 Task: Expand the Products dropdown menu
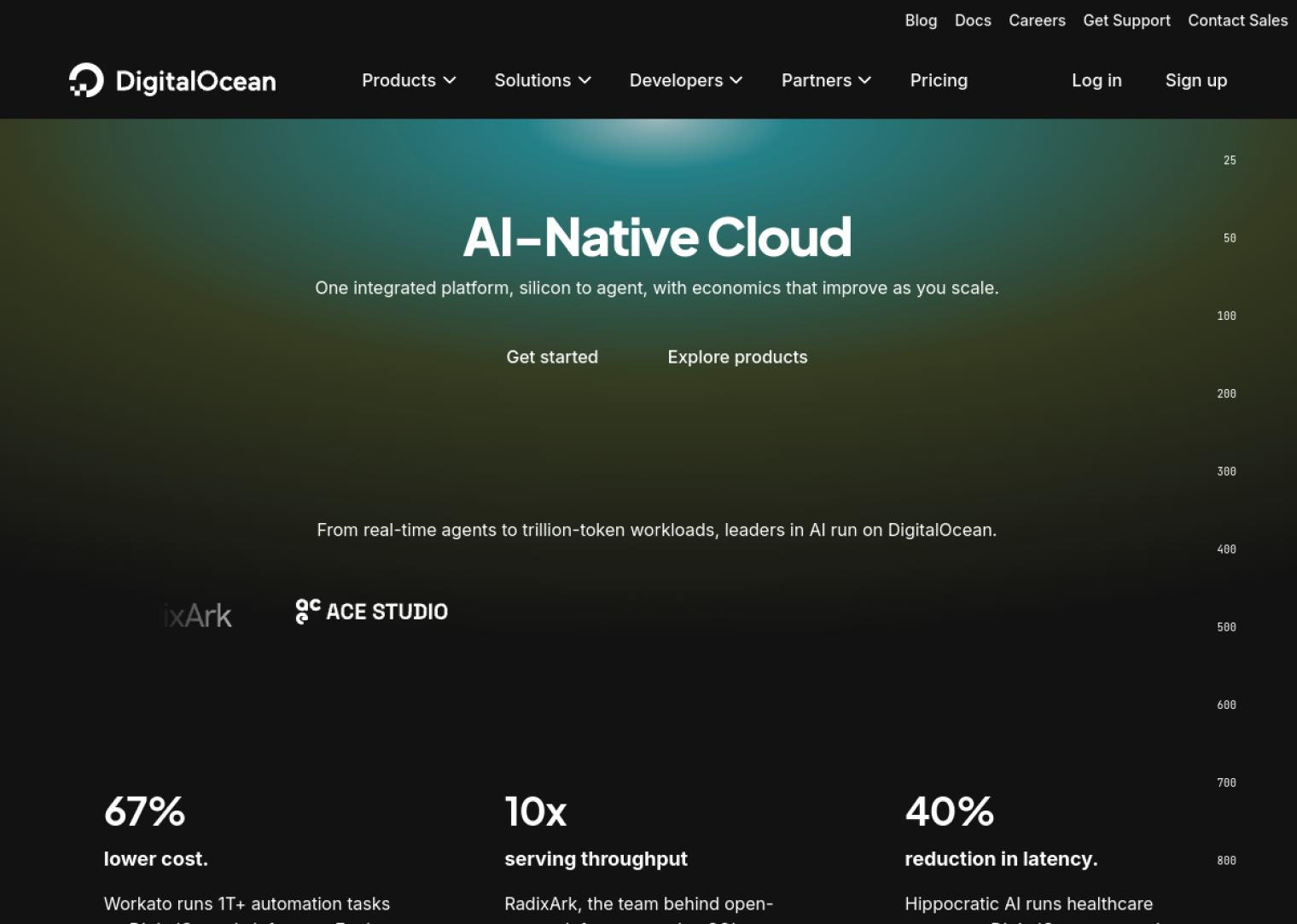(409, 80)
